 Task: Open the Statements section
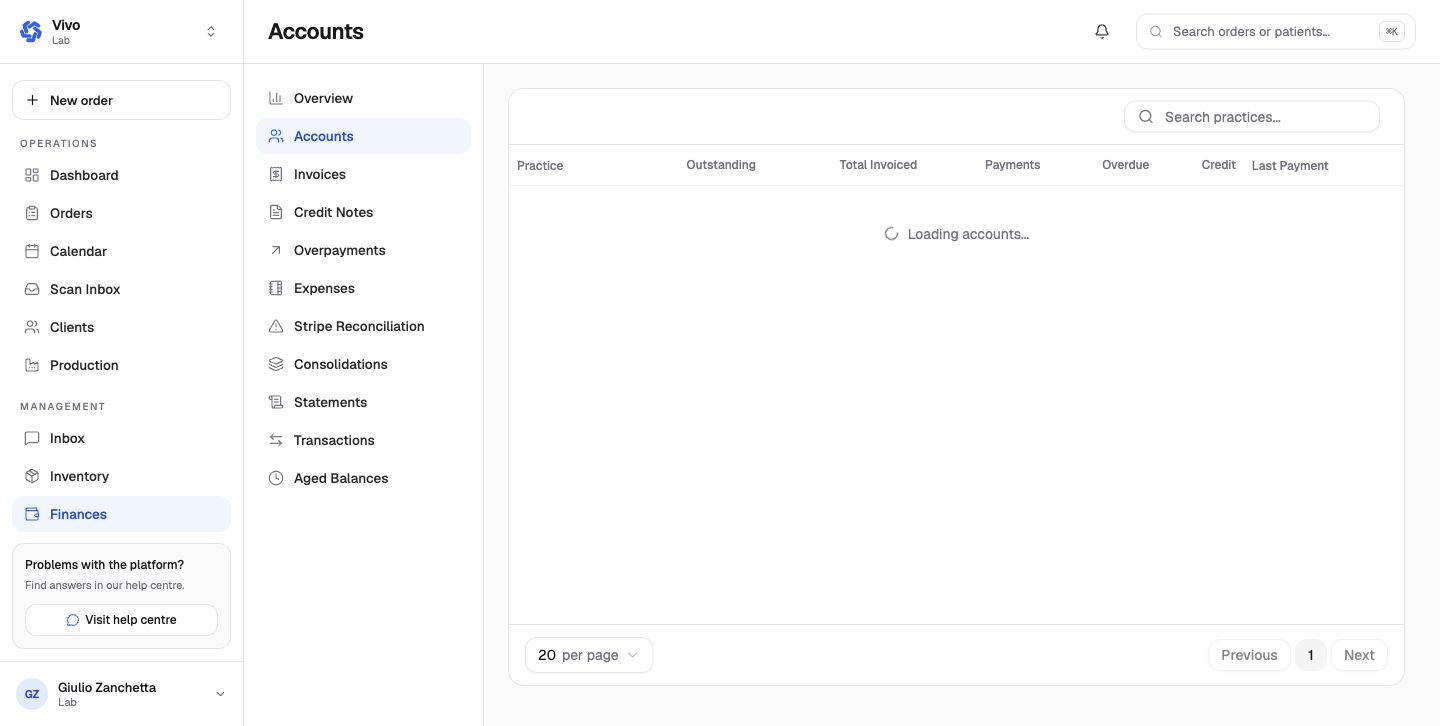coord(363,402)
